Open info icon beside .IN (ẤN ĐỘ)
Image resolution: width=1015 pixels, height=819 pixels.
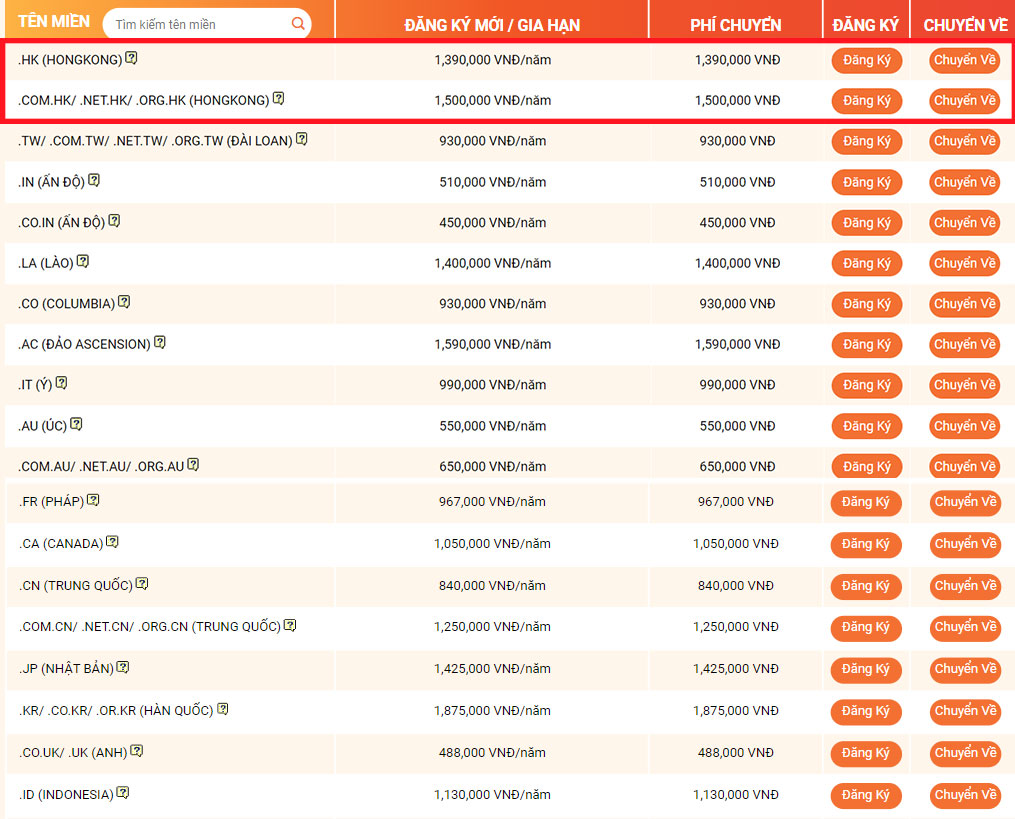(x=94, y=181)
